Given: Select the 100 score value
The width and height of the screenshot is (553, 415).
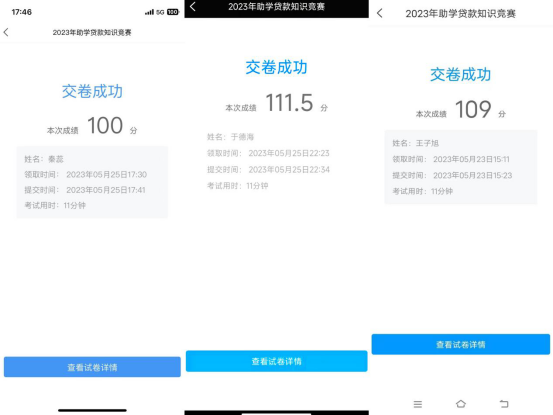Looking at the screenshot, I should [105, 126].
